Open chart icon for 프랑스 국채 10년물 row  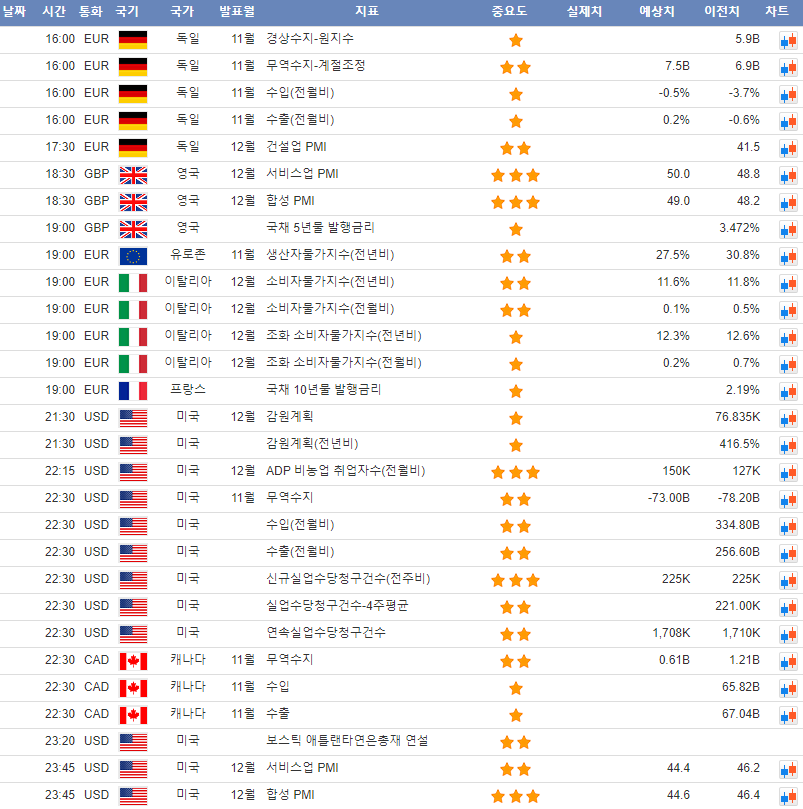pyautogui.click(x=788, y=390)
